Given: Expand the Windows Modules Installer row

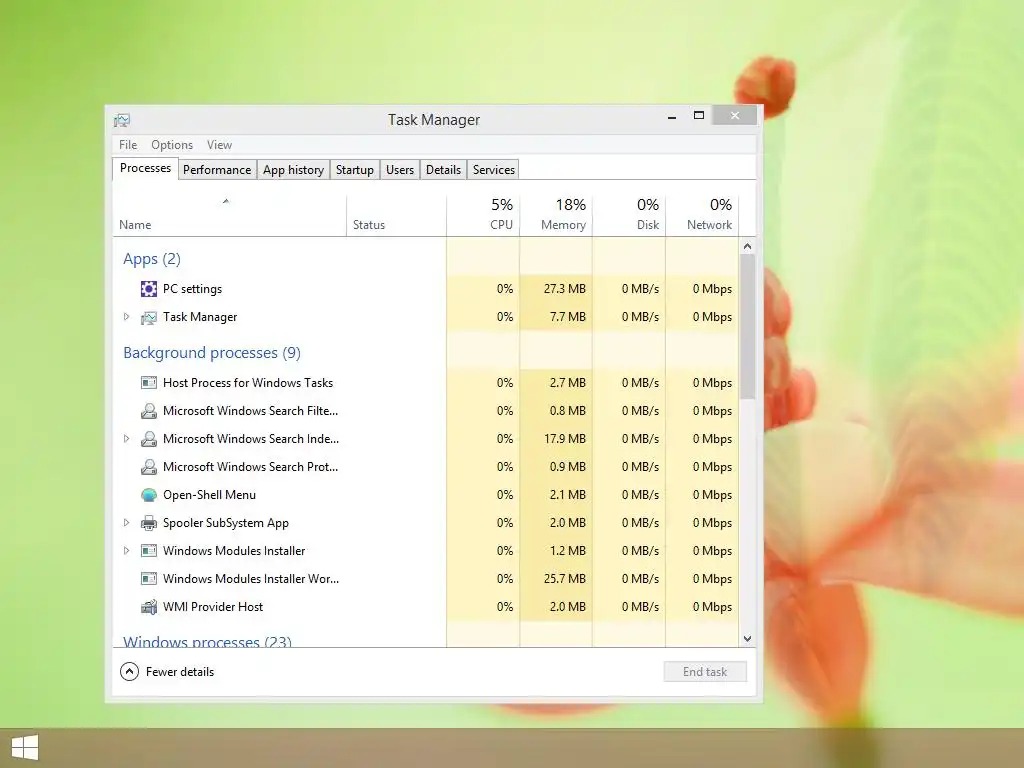Looking at the screenshot, I should click(x=126, y=551).
